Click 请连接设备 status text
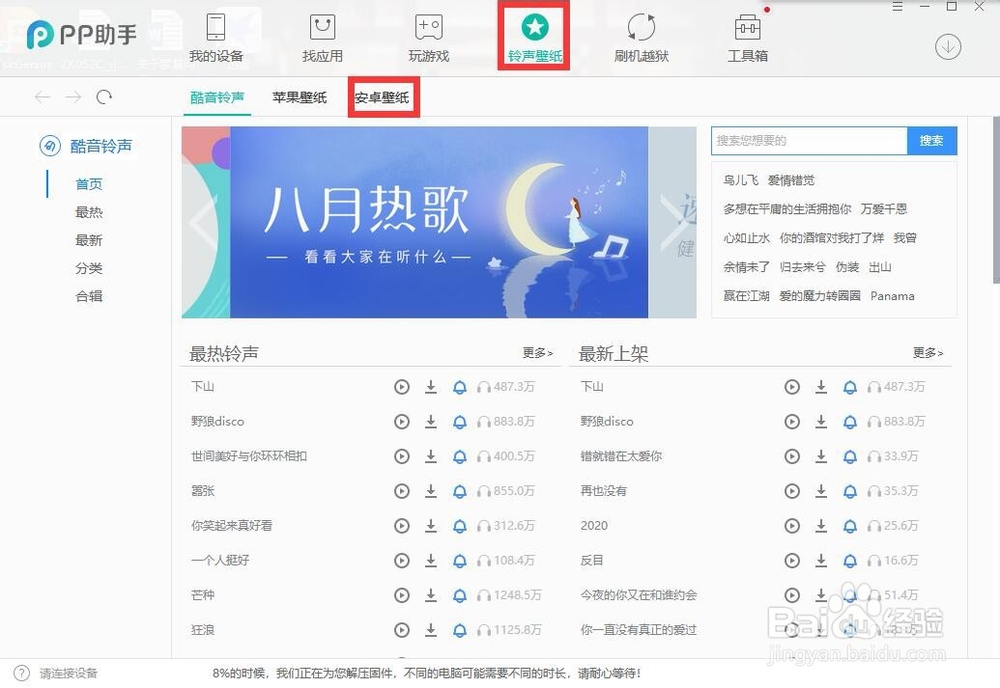This screenshot has height=688, width=1000. (68, 673)
